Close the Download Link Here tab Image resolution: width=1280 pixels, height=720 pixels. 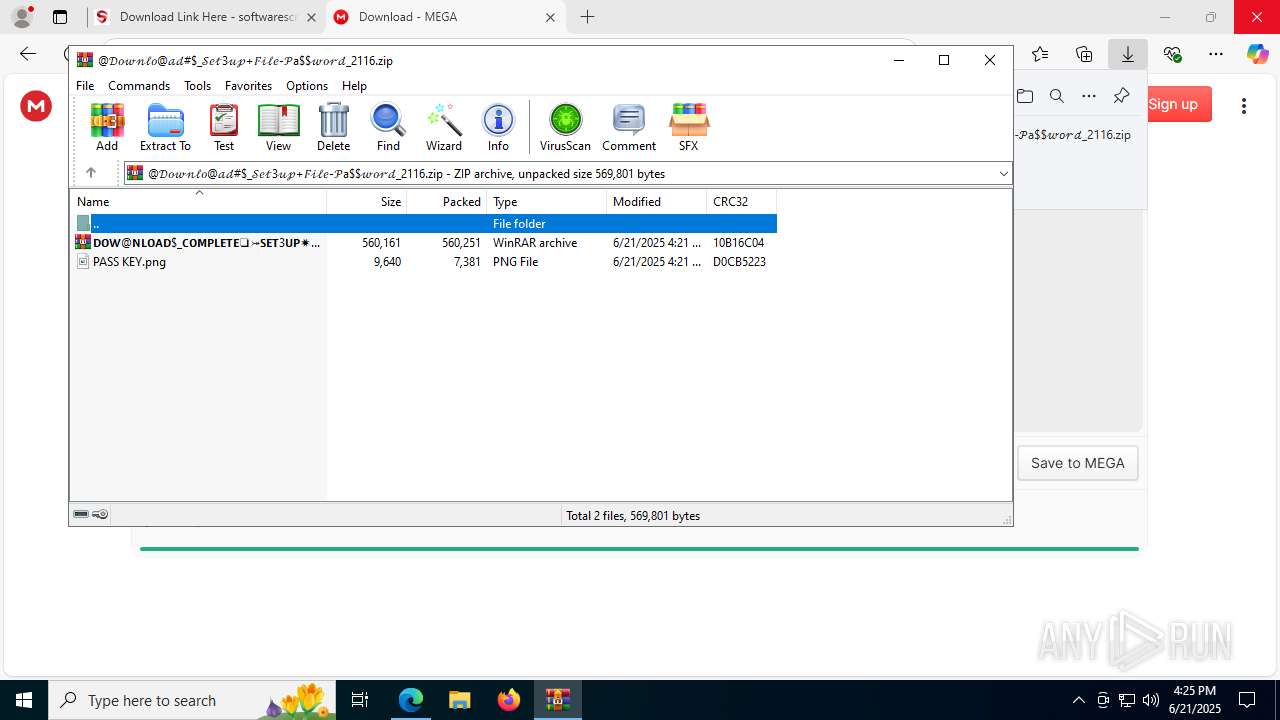[311, 17]
